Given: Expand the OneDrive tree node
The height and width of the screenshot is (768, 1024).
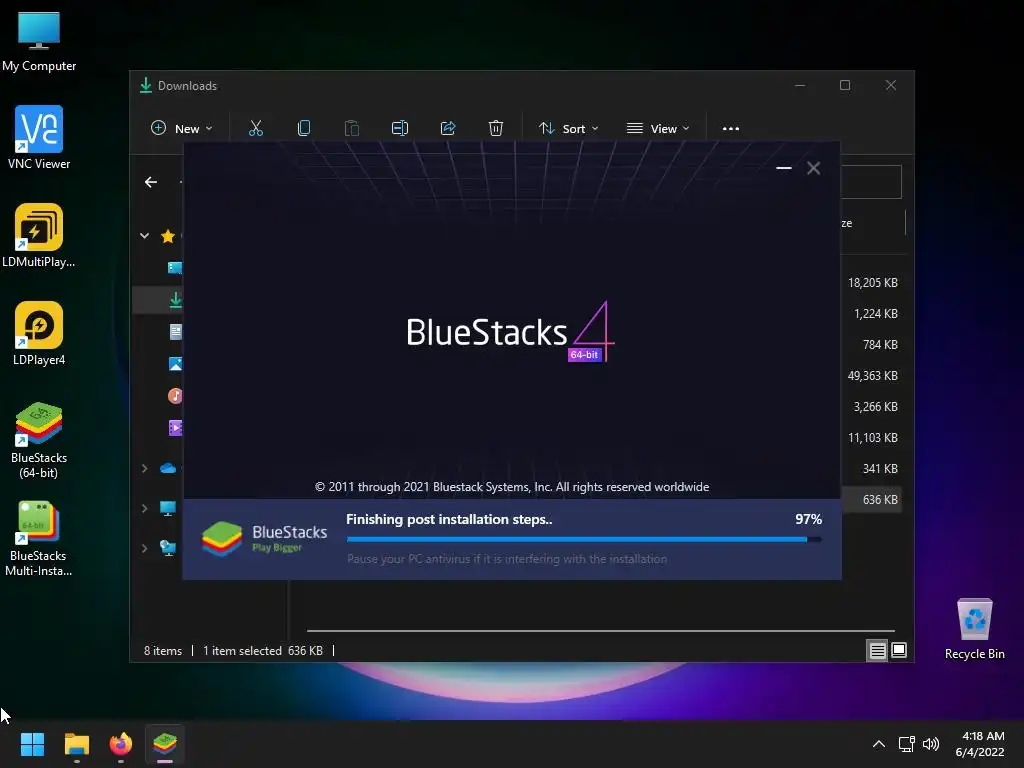Looking at the screenshot, I should tap(144, 468).
